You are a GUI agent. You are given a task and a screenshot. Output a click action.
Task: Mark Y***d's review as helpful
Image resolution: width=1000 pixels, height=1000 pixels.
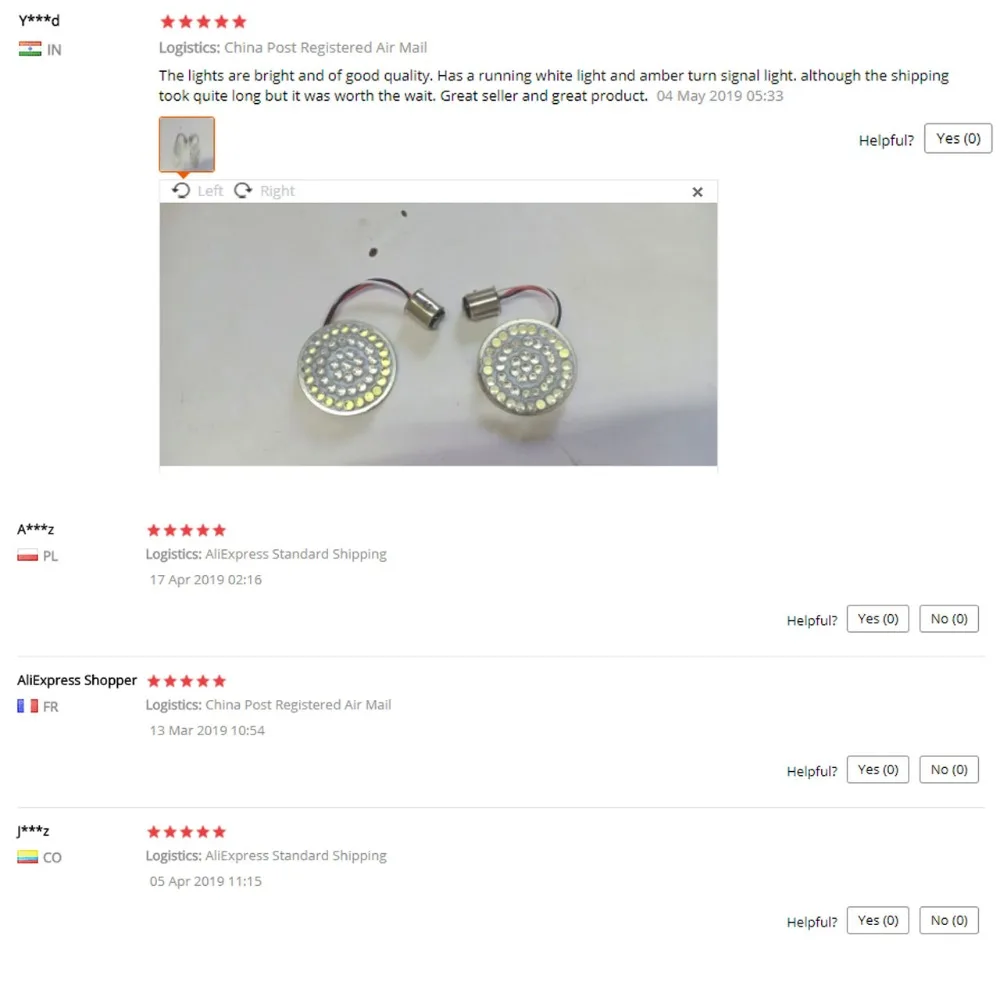pos(958,138)
